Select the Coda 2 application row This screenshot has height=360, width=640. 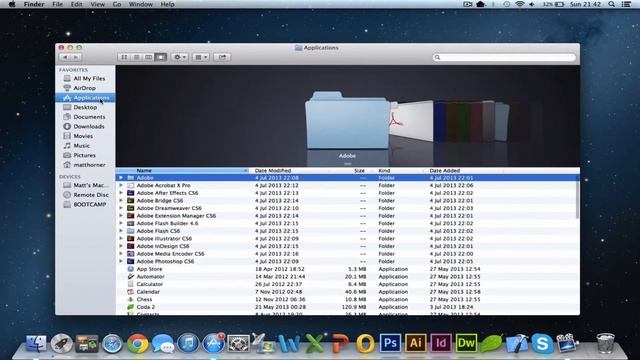(346, 307)
